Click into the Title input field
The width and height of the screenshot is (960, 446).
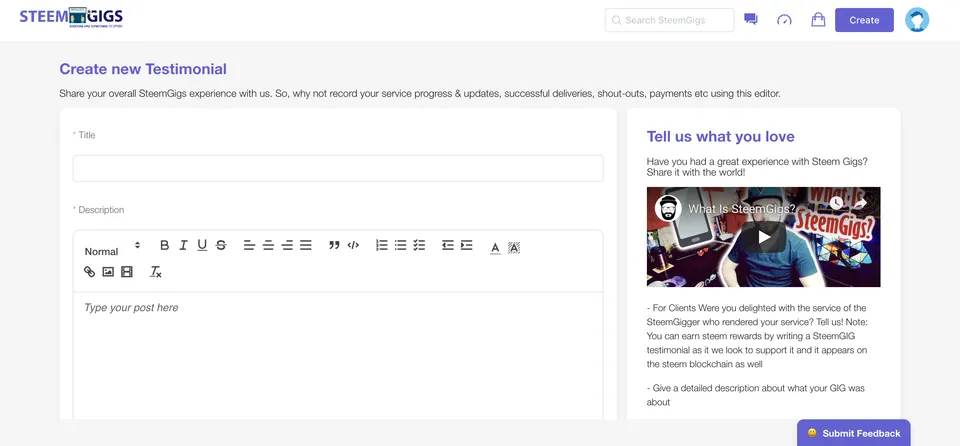338,168
